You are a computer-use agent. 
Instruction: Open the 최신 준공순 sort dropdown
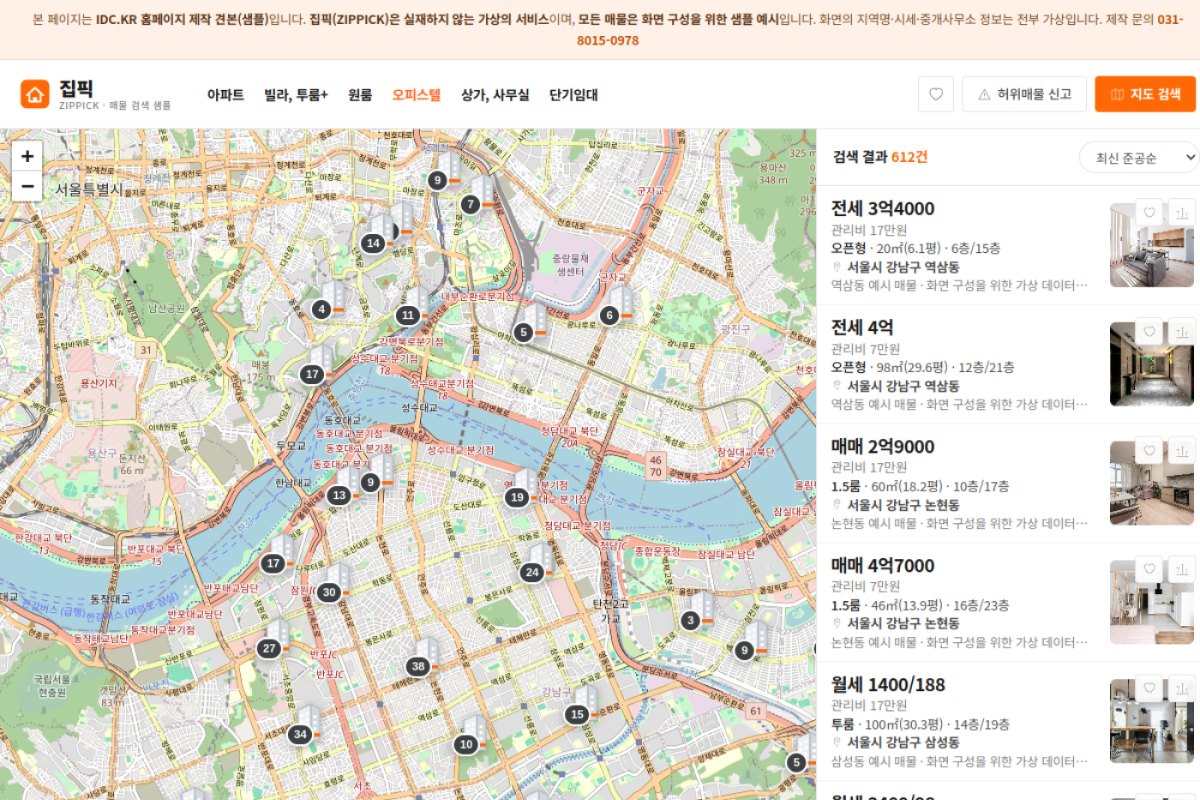click(1138, 157)
